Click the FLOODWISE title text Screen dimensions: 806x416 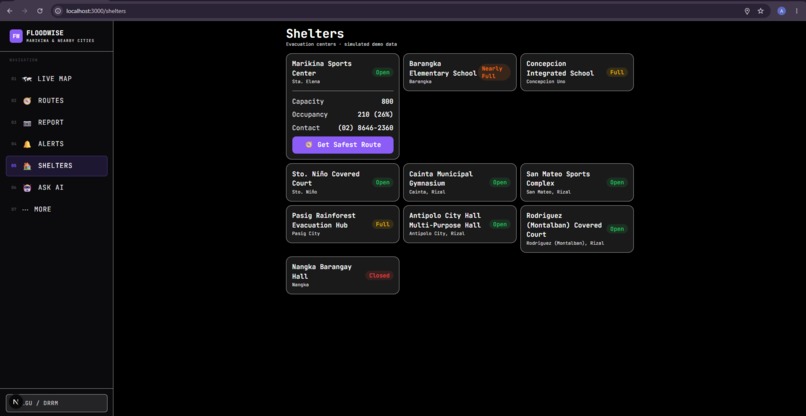click(45, 33)
